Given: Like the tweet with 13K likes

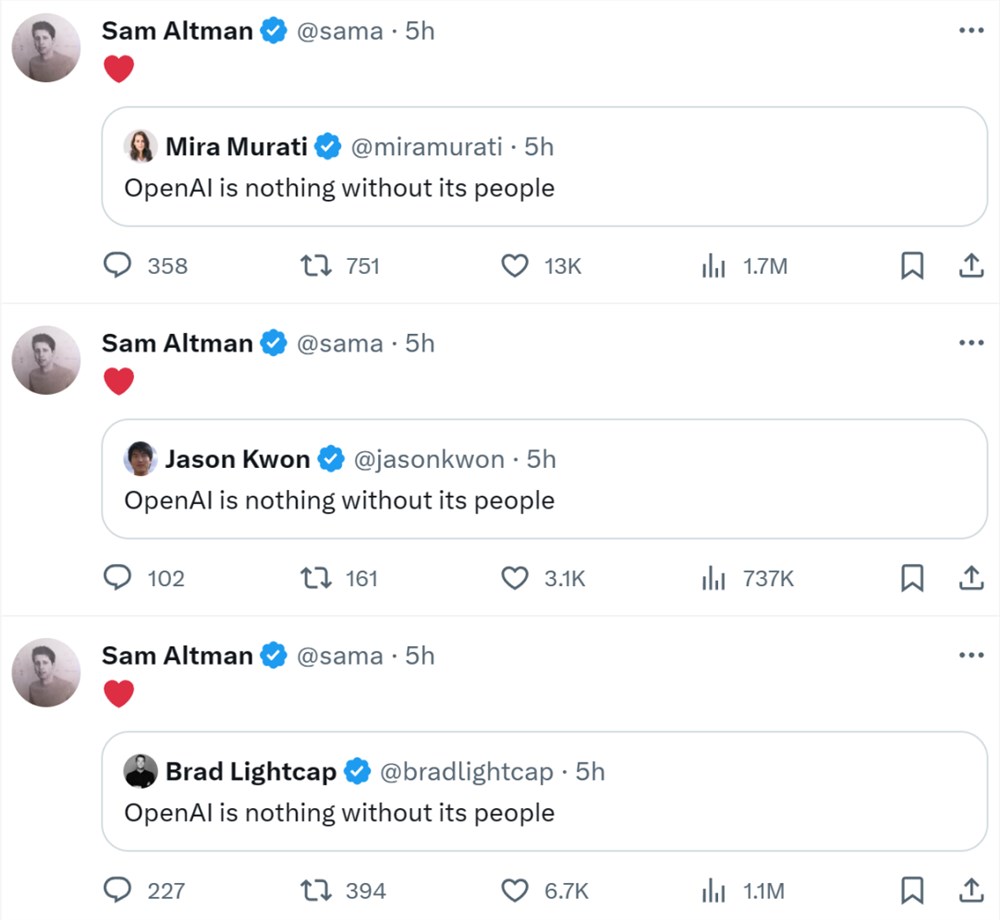Looking at the screenshot, I should pos(515,265).
